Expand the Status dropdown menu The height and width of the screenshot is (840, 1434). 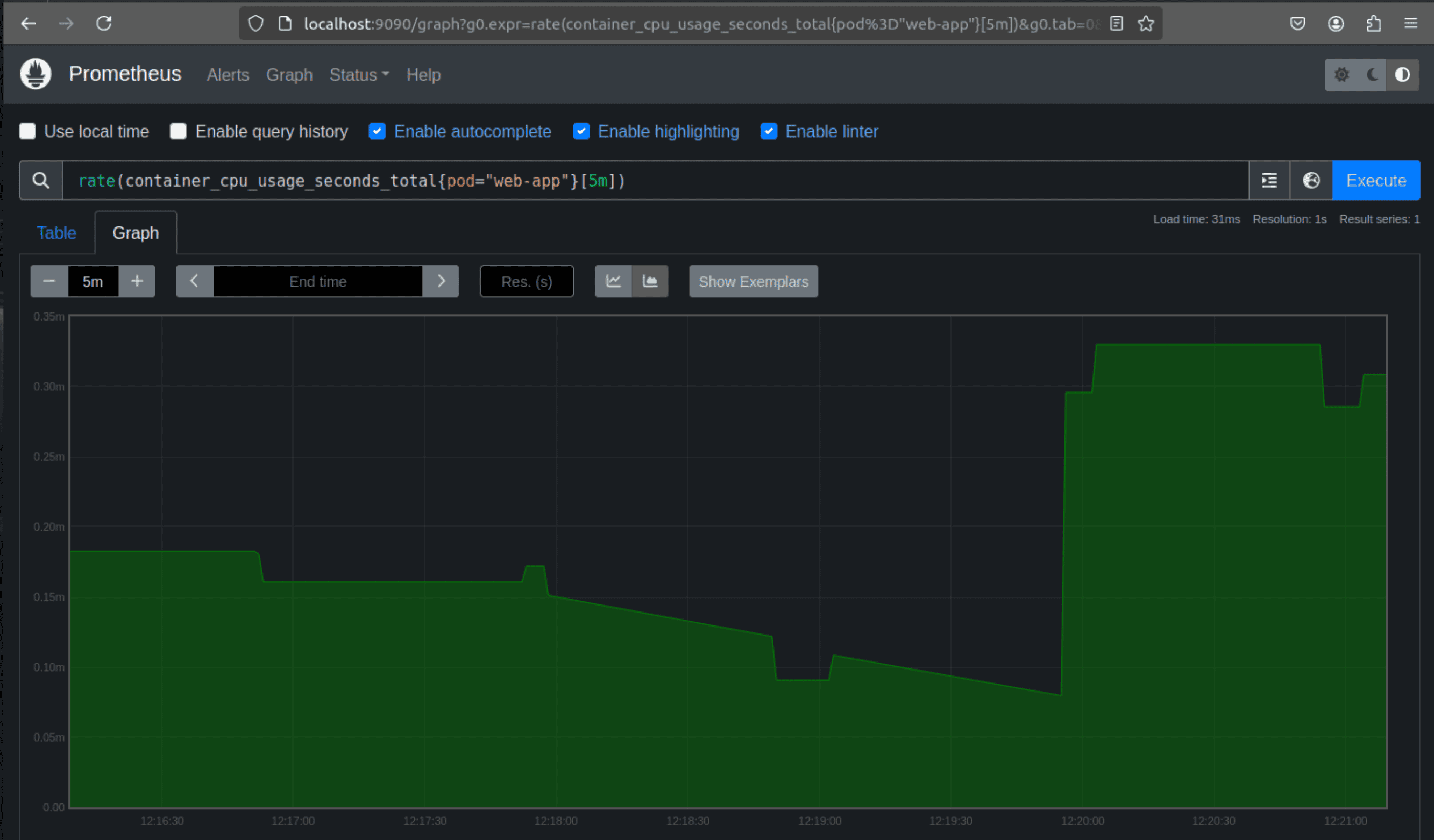point(360,75)
